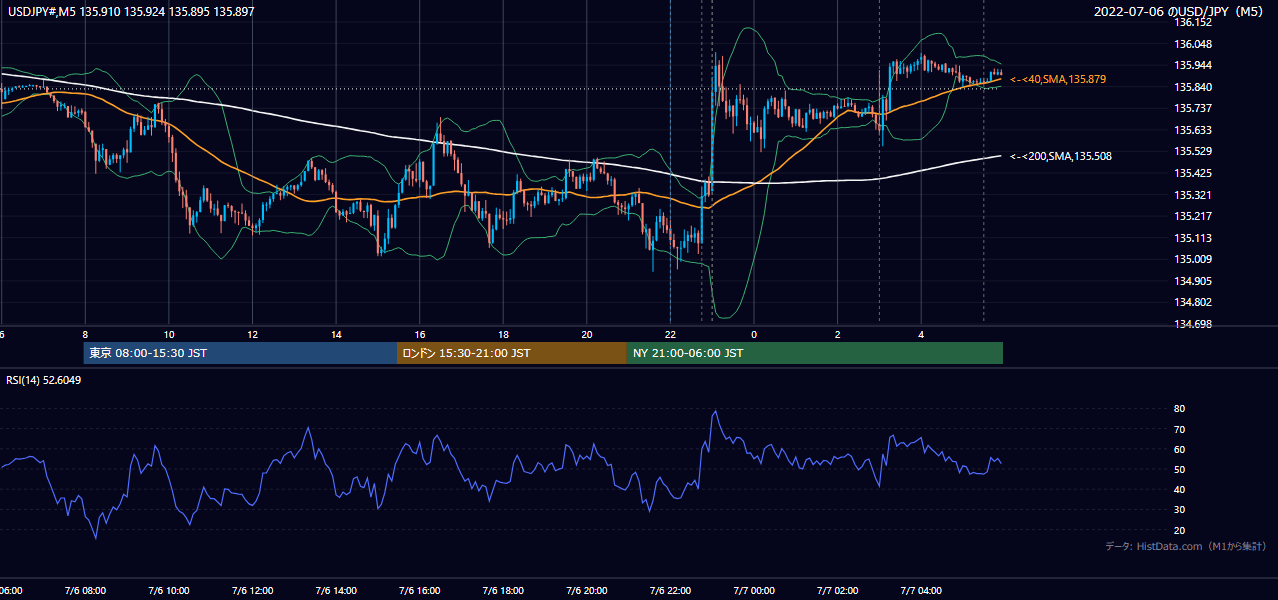
Task: Select the NY 21:00-06:00 JST session bar
Action: (x=815, y=353)
